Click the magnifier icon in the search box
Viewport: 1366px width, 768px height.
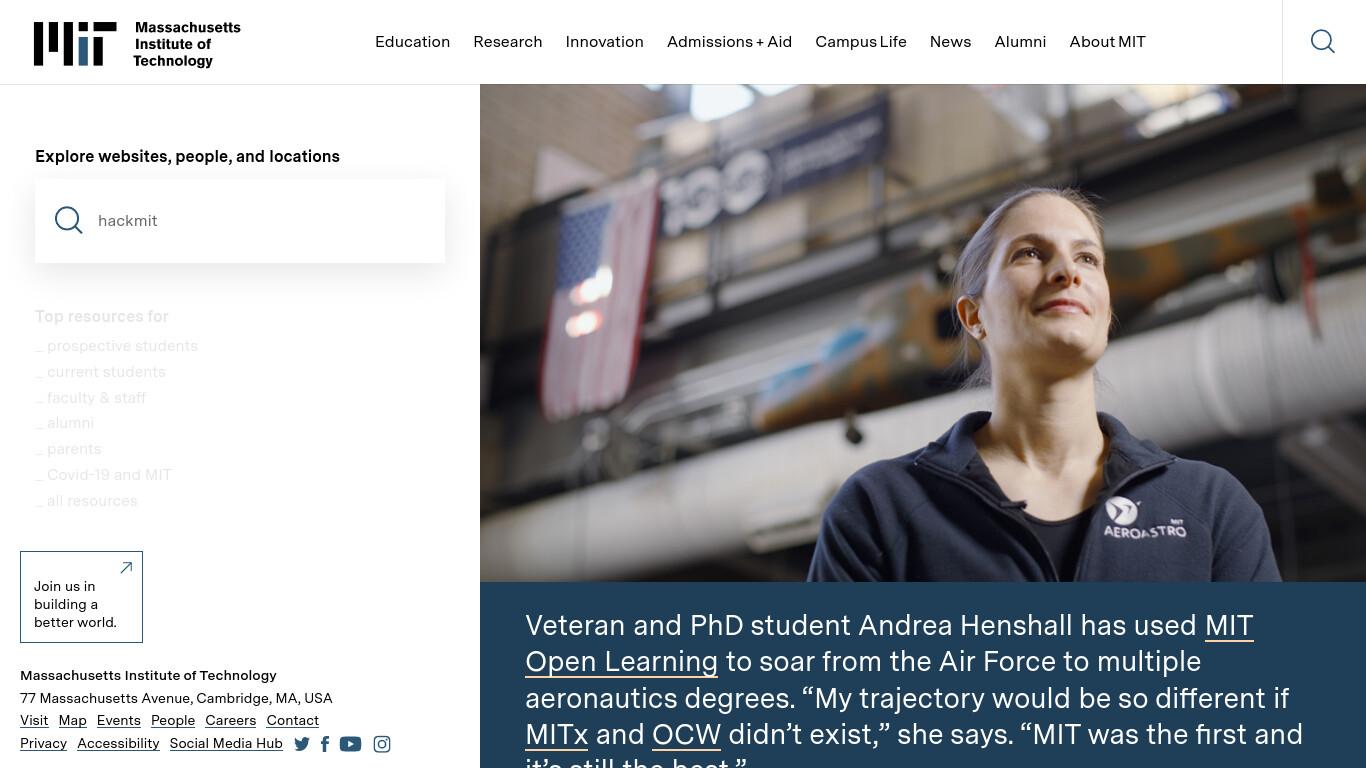[69, 220]
